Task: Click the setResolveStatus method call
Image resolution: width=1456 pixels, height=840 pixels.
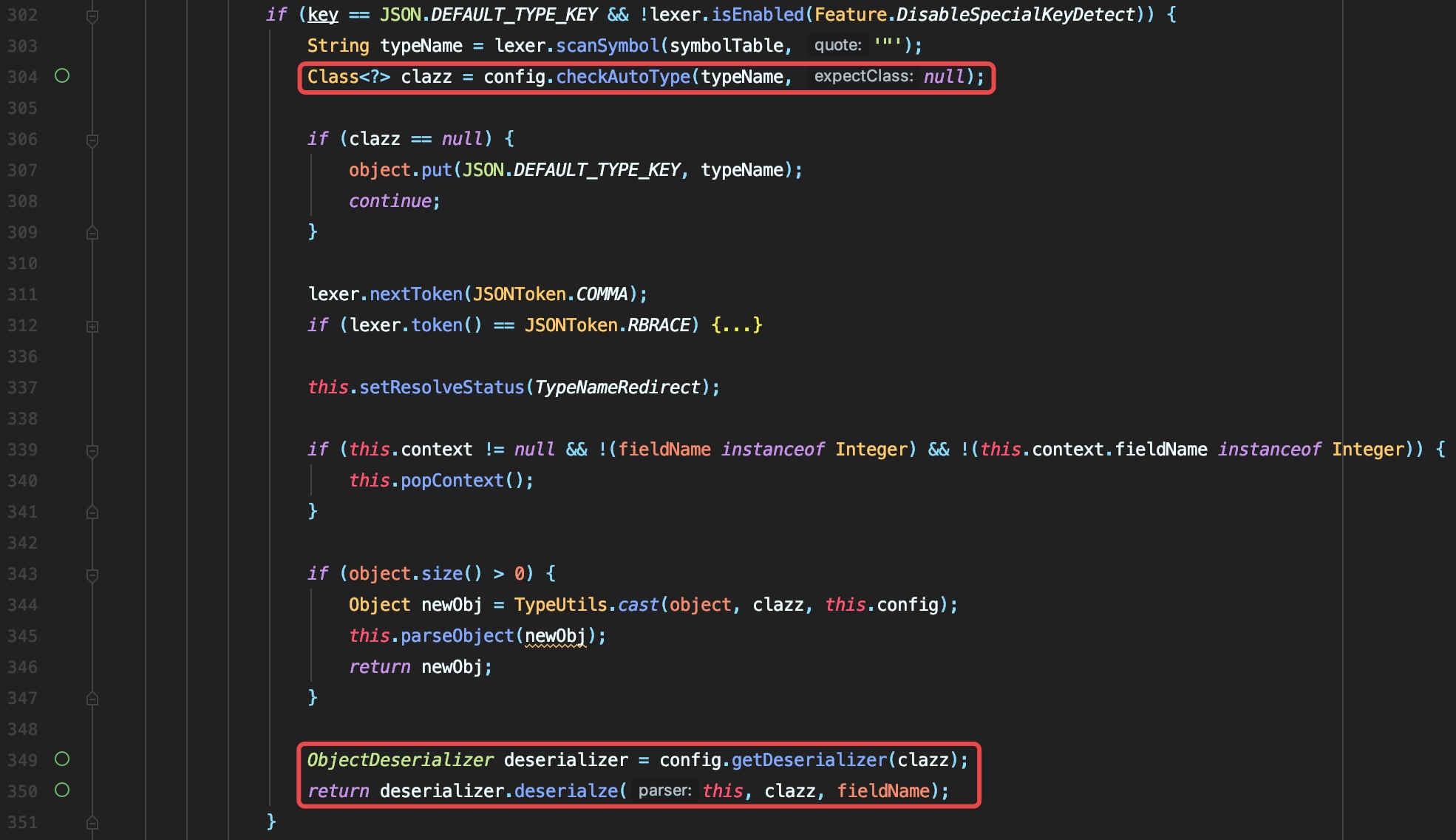Action: (x=442, y=387)
